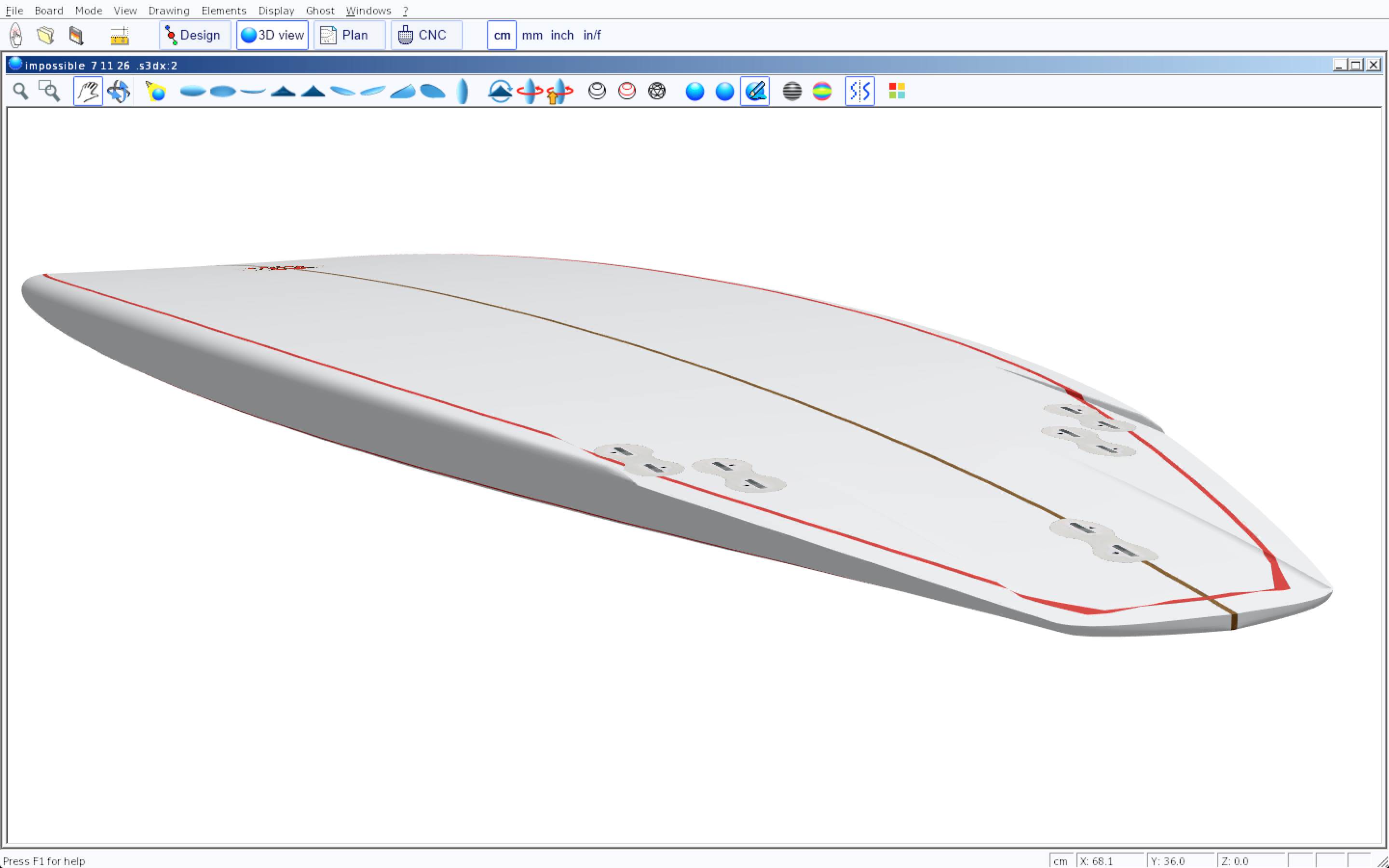
Task: Select the striped zebra sphere render mode
Action: coord(792,91)
